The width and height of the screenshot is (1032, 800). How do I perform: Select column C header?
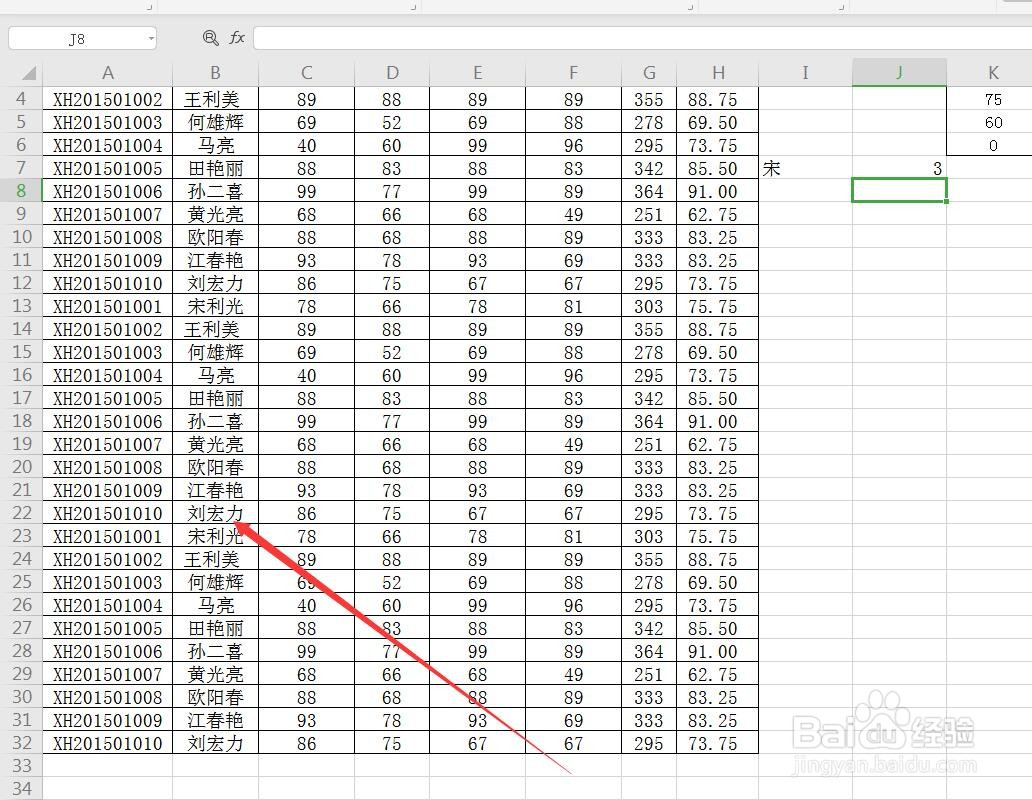pos(307,72)
